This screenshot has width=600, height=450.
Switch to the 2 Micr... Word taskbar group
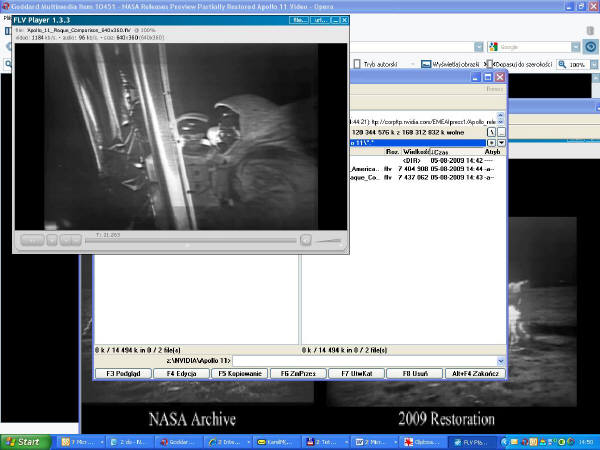coord(375,442)
